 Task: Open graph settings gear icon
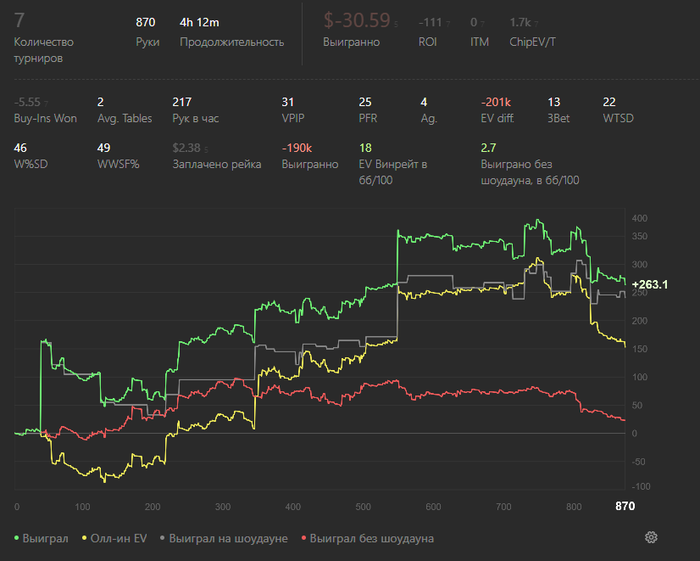point(651,537)
